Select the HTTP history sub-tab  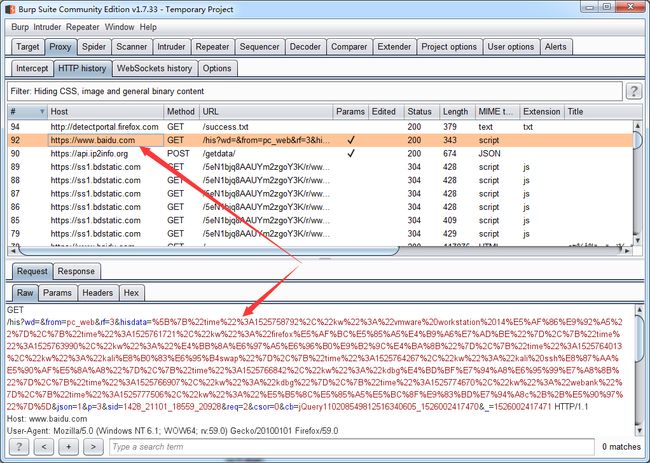[x=82, y=68]
